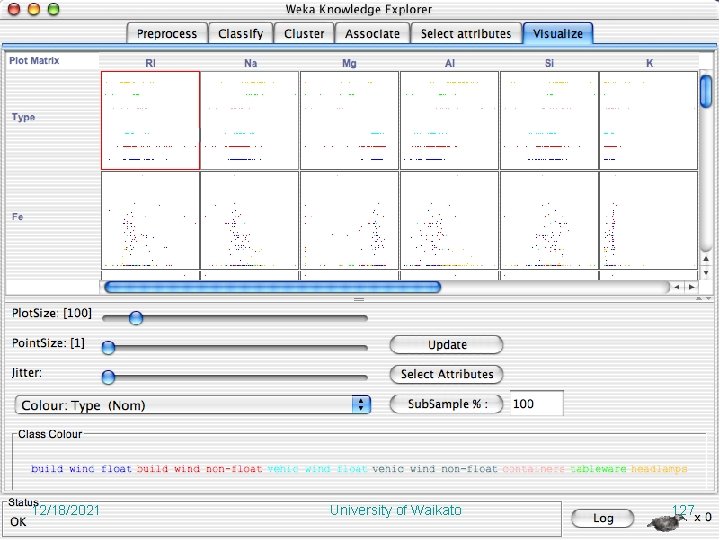The height and width of the screenshot is (540, 720).
Task: Click the yellow minimize window button
Action: [34, 9]
